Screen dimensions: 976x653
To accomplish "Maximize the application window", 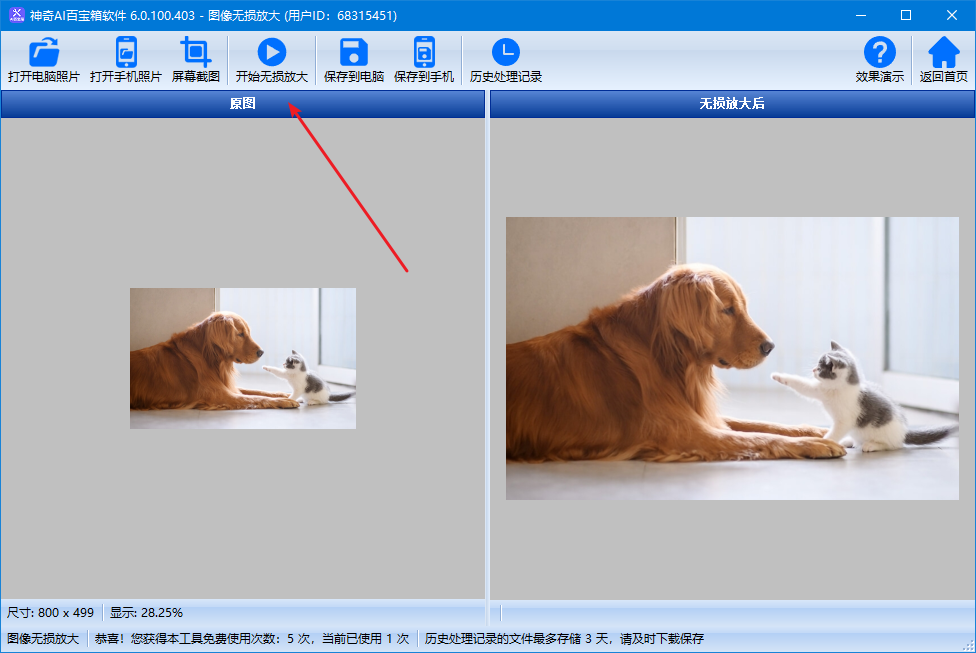I will tap(906, 15).
